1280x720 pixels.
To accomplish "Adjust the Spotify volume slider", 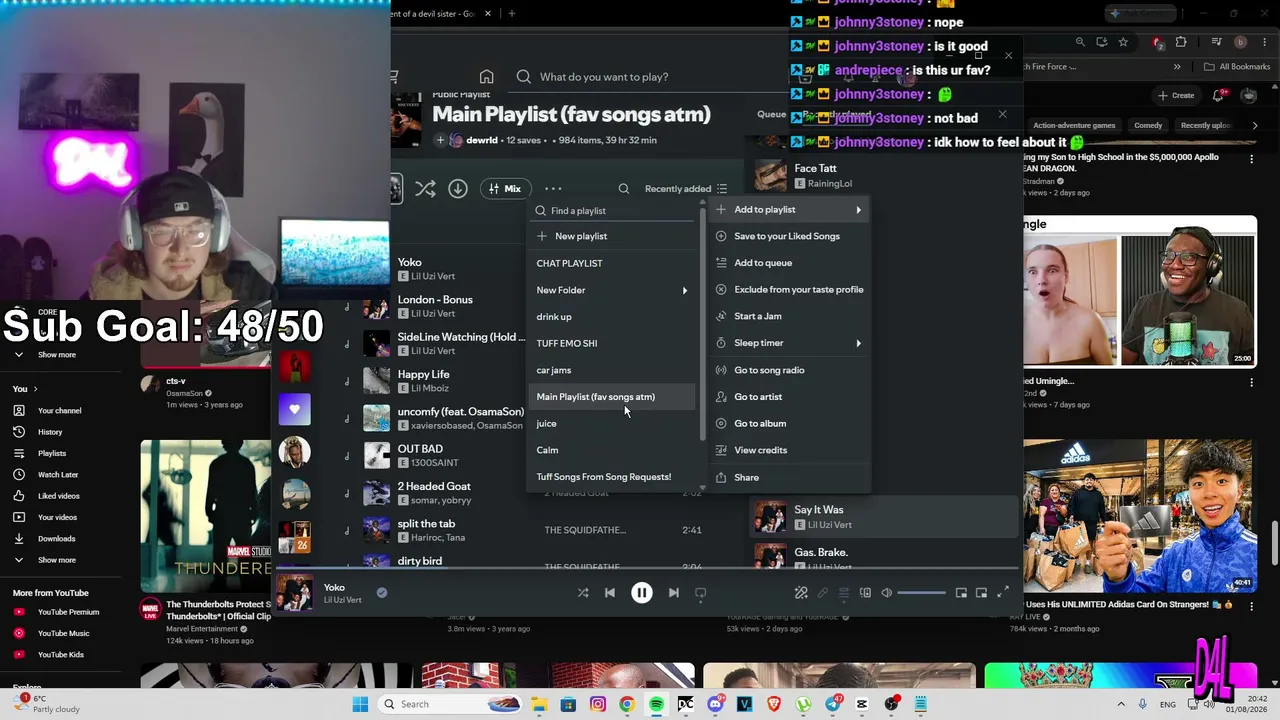I will coord(921,593).
